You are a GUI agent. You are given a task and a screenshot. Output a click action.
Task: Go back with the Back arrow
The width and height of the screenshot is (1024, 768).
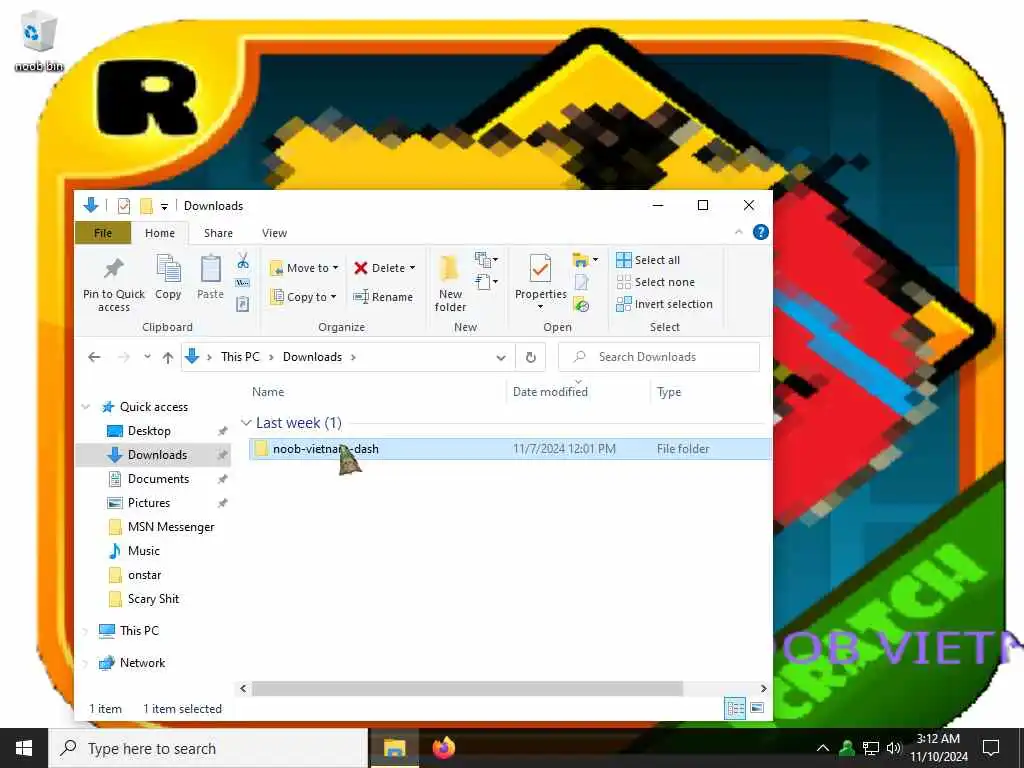click(95, 357)
